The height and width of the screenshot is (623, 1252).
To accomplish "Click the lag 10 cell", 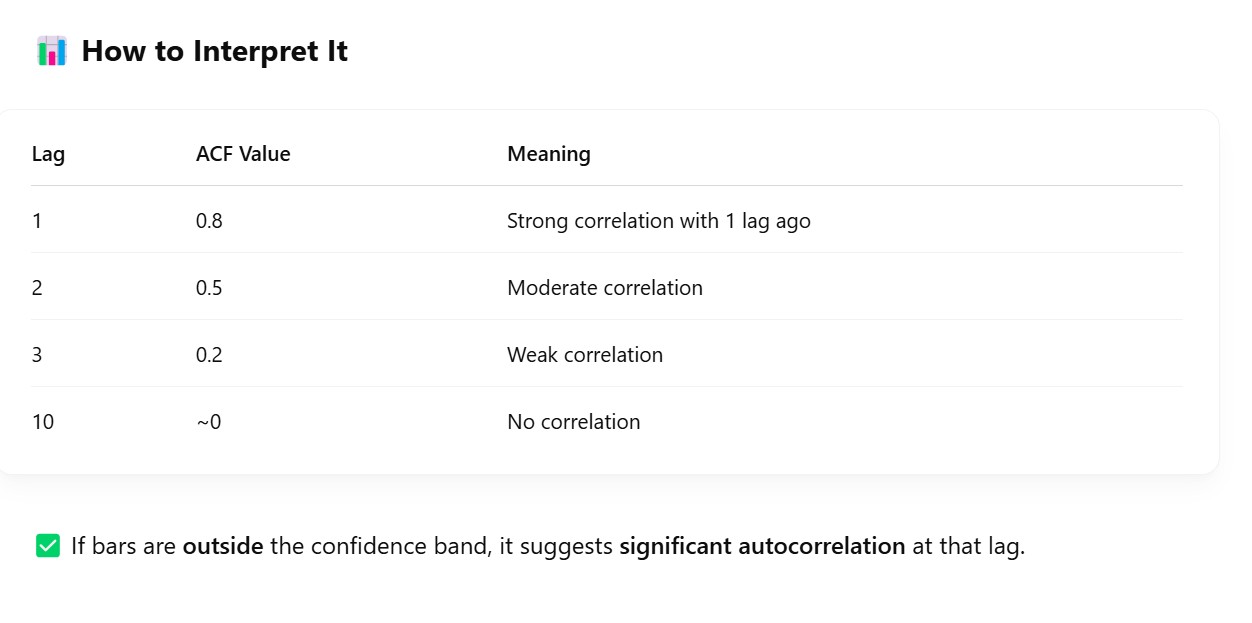I will click(x=43, y=422).
